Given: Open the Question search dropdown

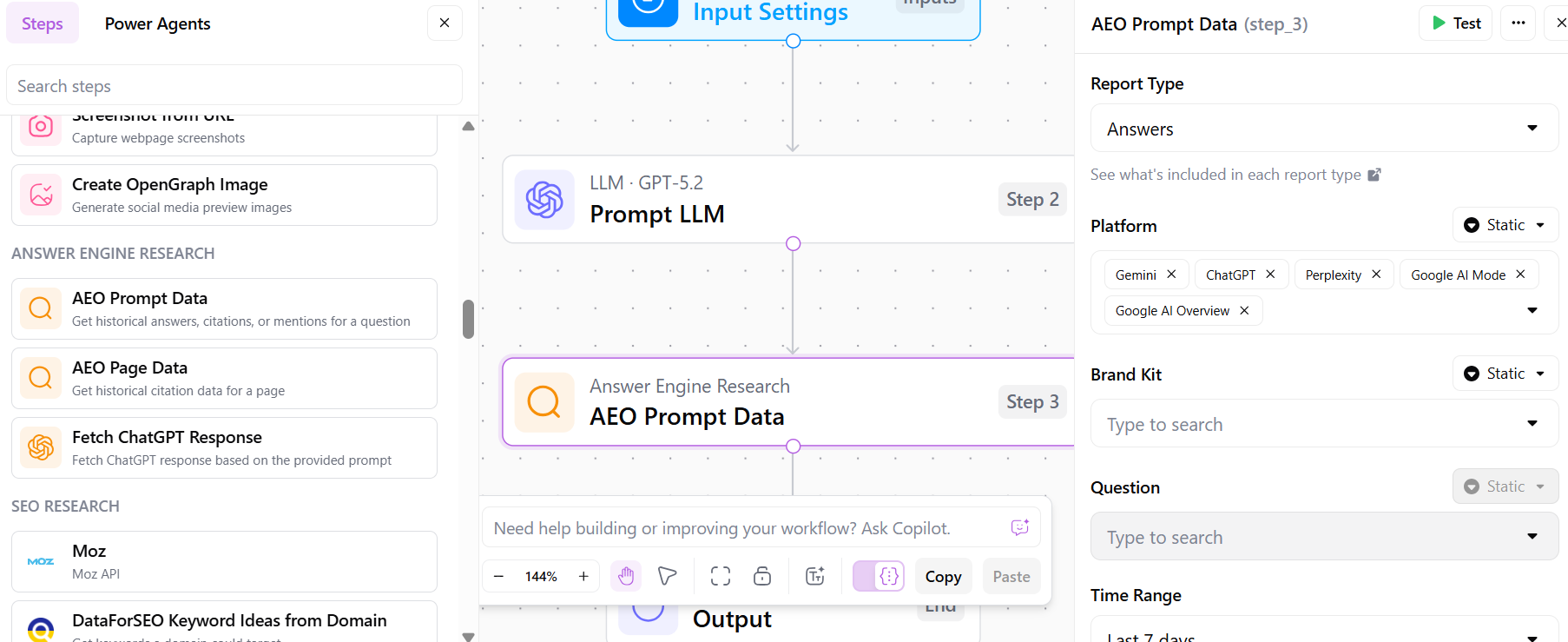Looking at the screenshot, I should [1532, 536].
